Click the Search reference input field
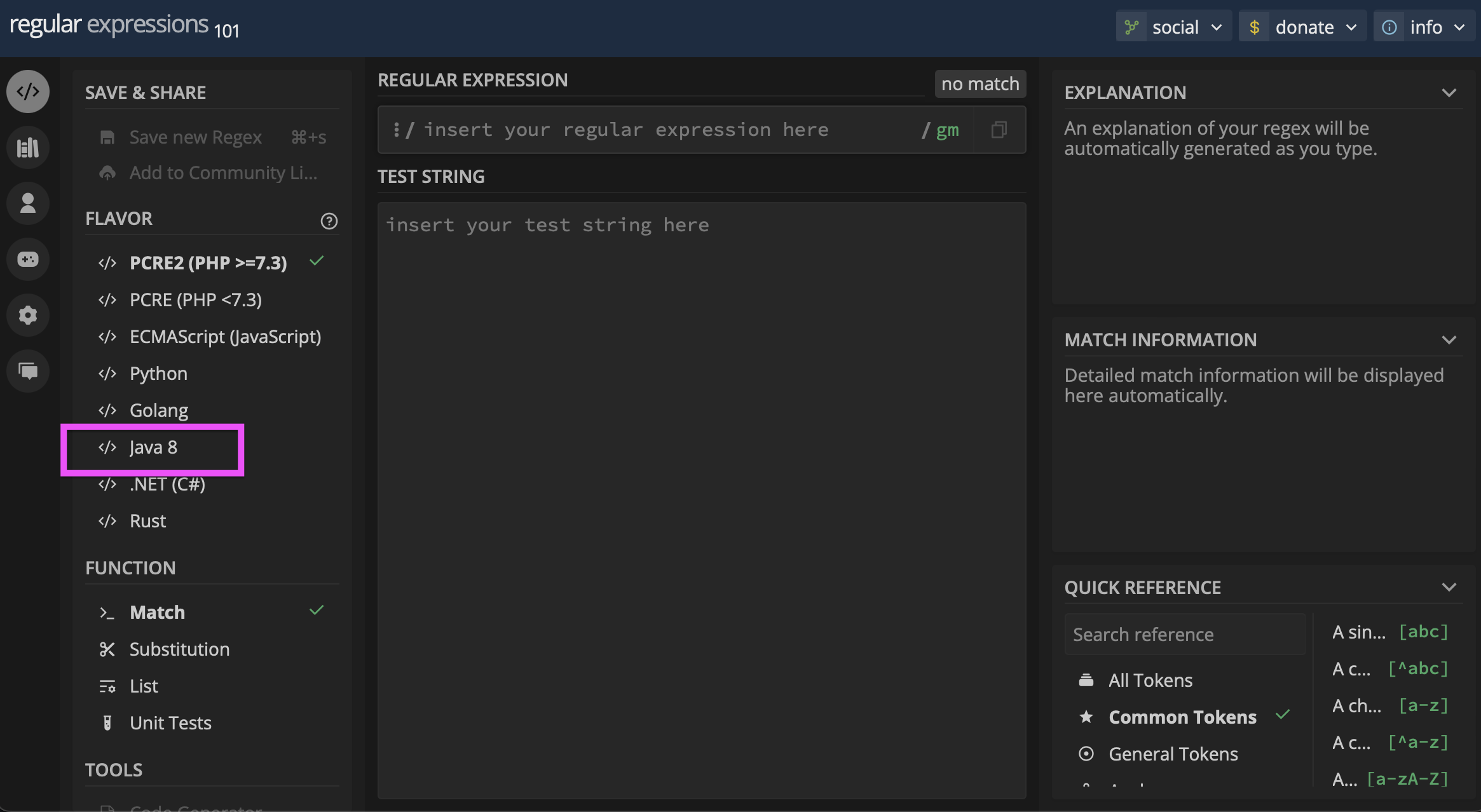 pos(1184,635)
